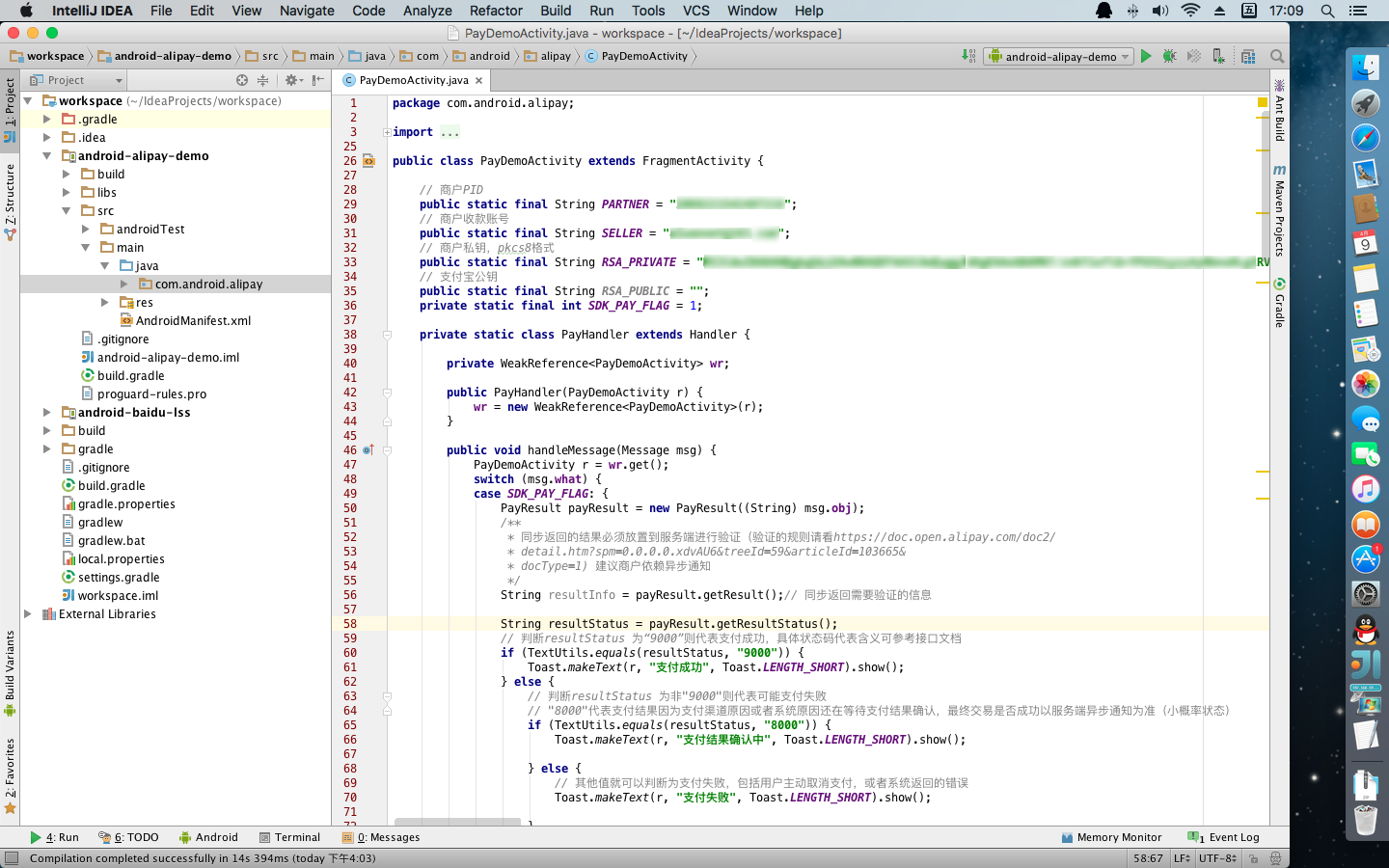Click the horizontal scrollbar under the editor
This screenshot has height=868, width=1389.
click(457, 822)
